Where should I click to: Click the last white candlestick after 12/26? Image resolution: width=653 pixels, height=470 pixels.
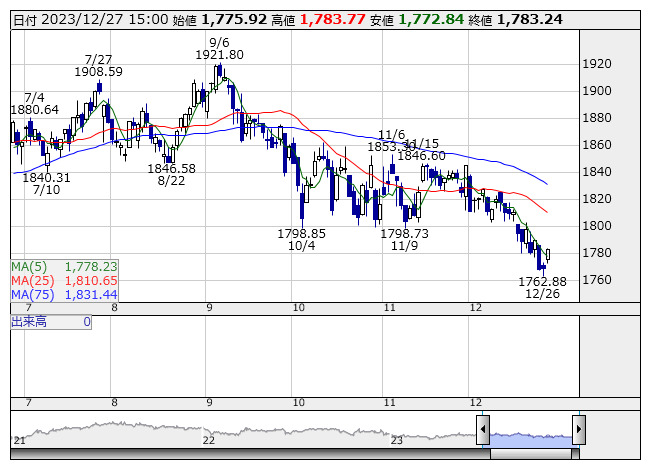(x=548, y=254)
